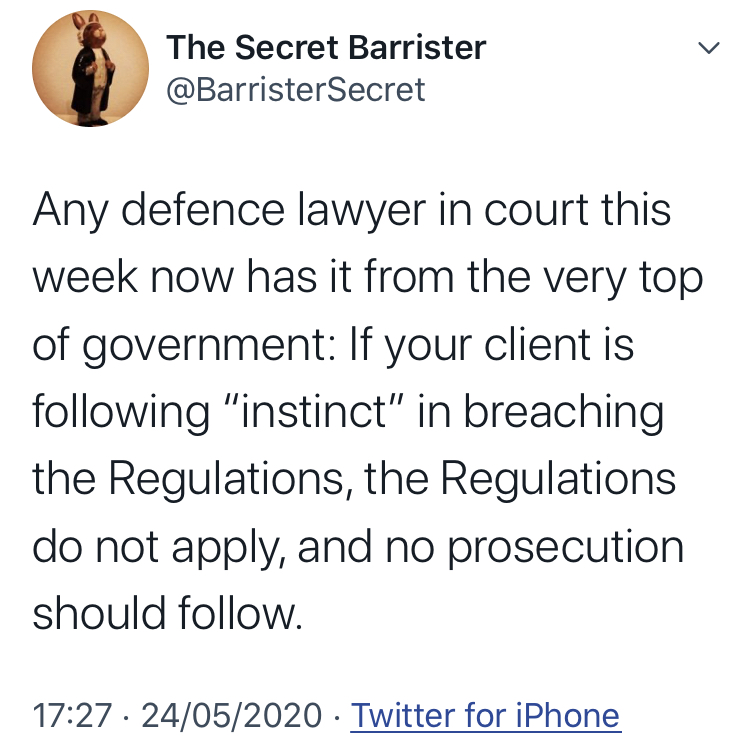Expand the tweet options chevron
The image size is (750, 744).
(x=708, y=47)
